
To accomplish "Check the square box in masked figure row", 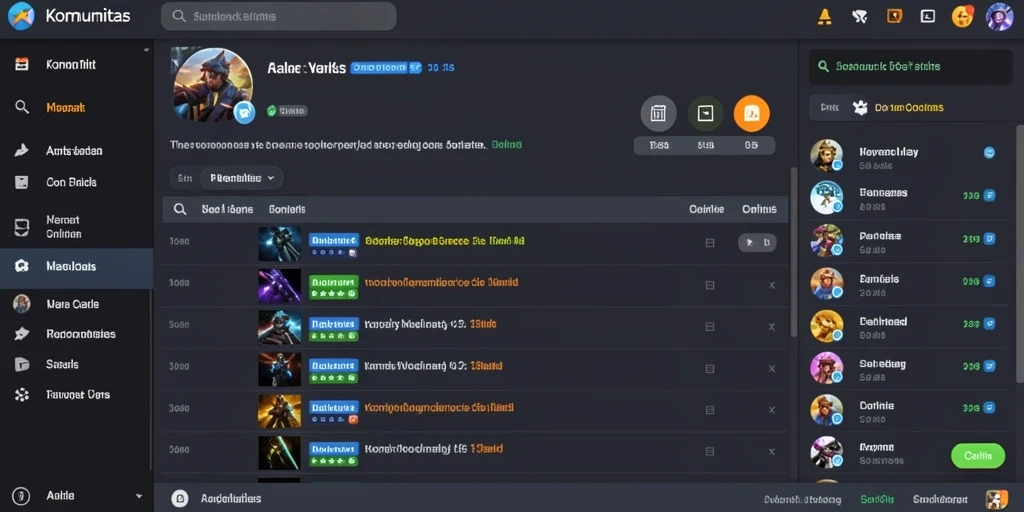I will (x=710, y=327).
